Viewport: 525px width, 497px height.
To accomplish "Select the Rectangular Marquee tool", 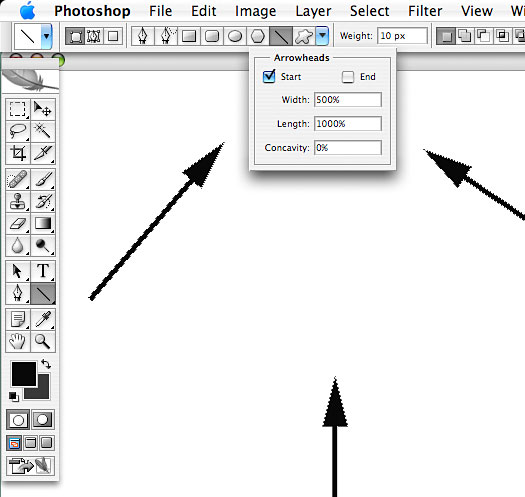I will [18, 109].
